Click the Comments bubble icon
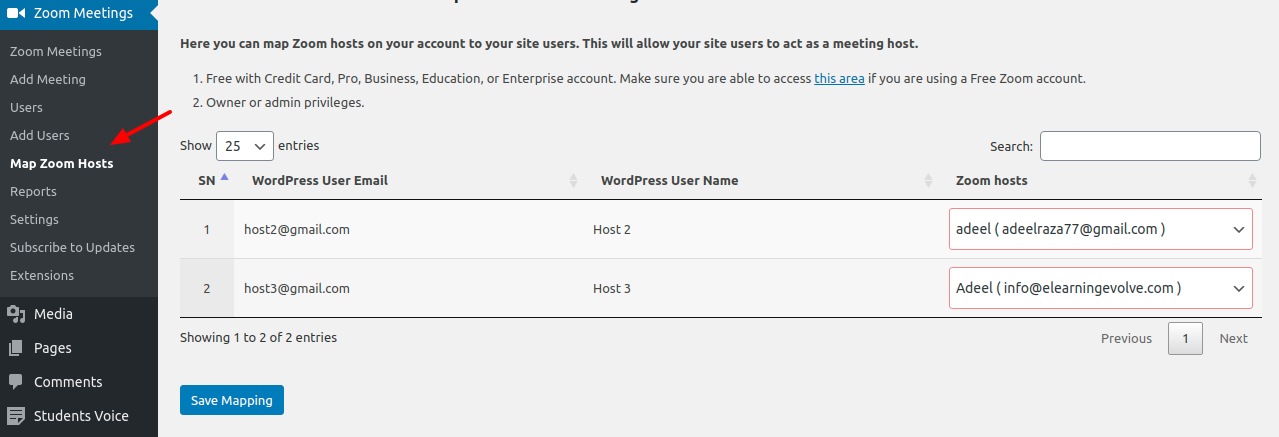1279x437 pixels. click(16, 382)
